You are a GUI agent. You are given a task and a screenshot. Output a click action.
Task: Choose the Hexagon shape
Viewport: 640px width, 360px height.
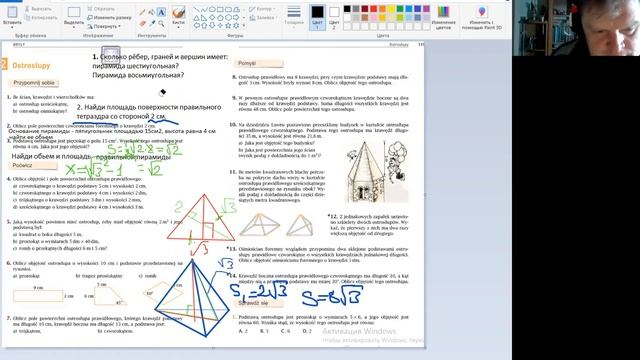click(228, 18)
